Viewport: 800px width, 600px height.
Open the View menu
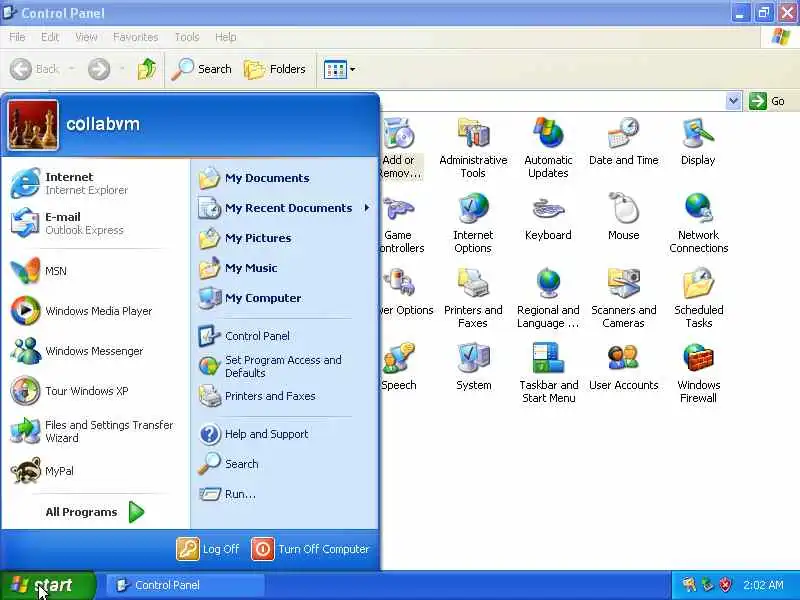(86, 37)
